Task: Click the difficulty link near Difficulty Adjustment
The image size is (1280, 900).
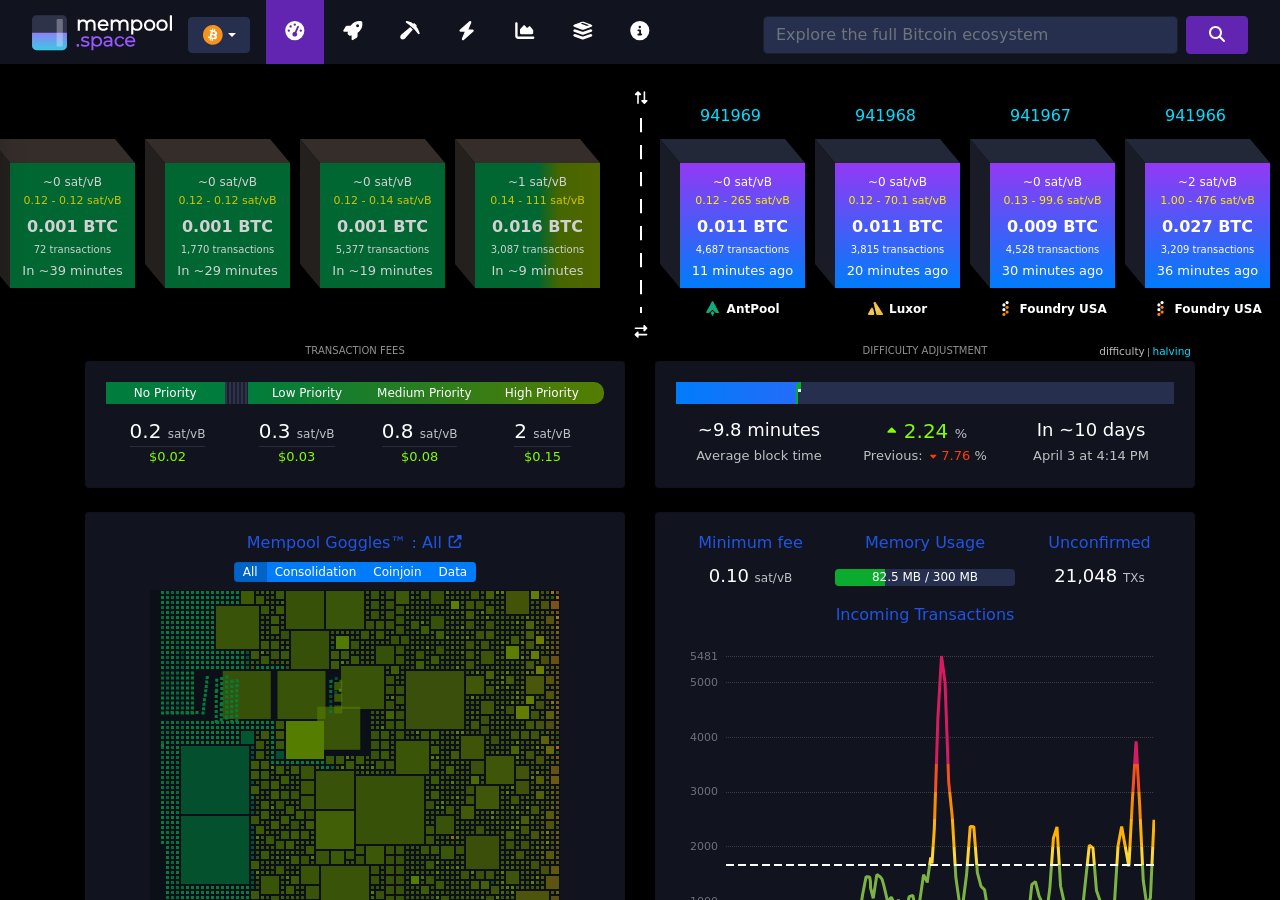Action: pyautogui.click(x=1121, y=351)
